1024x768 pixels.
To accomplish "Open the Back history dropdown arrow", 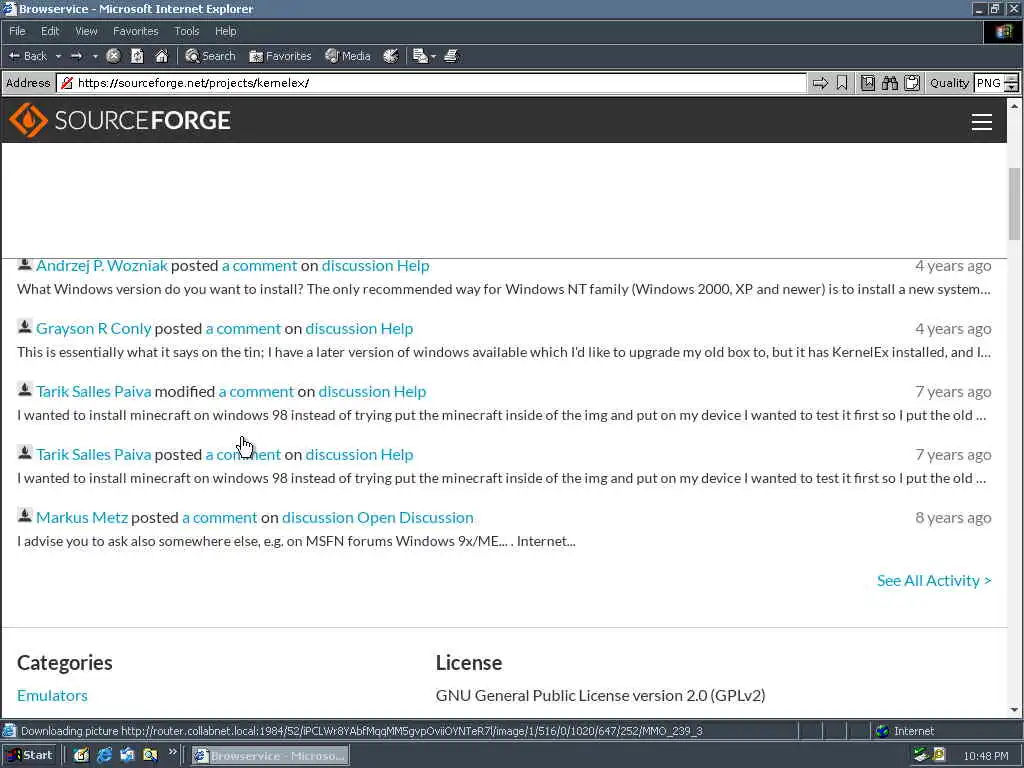I will [x=57, y=56].
